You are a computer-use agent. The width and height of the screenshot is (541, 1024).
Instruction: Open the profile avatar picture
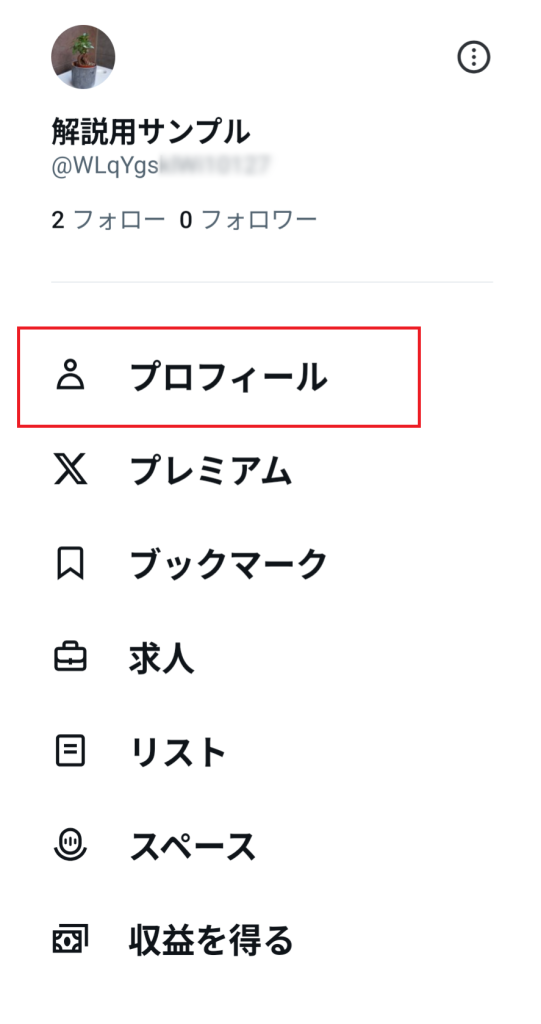(83, 57)
